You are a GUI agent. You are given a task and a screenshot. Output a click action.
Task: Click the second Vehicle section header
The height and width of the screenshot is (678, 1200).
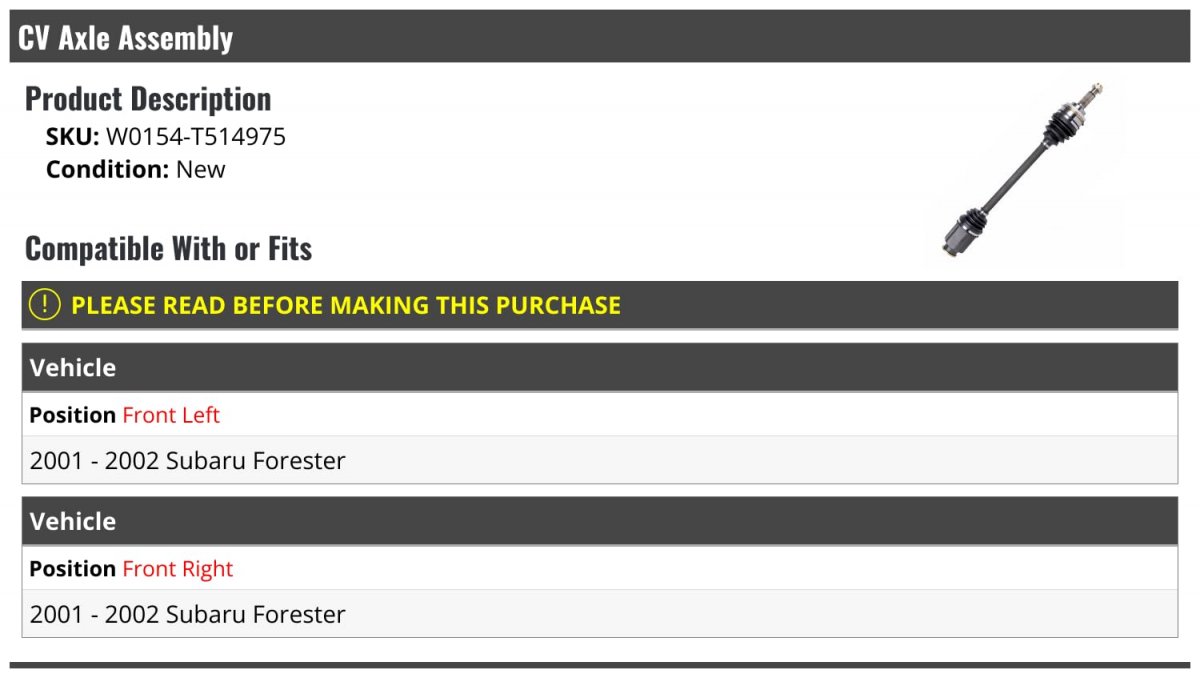click(600, 521)
